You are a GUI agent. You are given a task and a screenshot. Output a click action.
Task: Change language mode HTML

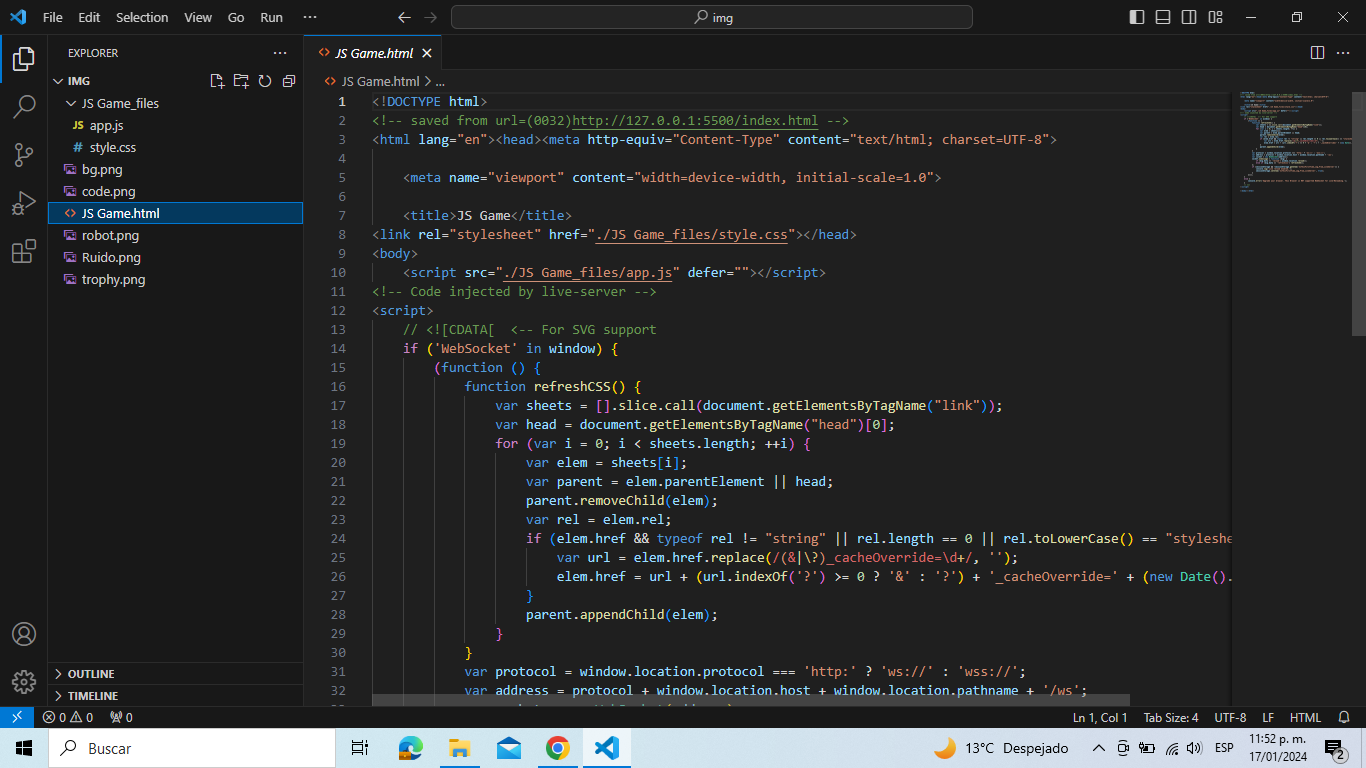tap(1305, 717)
